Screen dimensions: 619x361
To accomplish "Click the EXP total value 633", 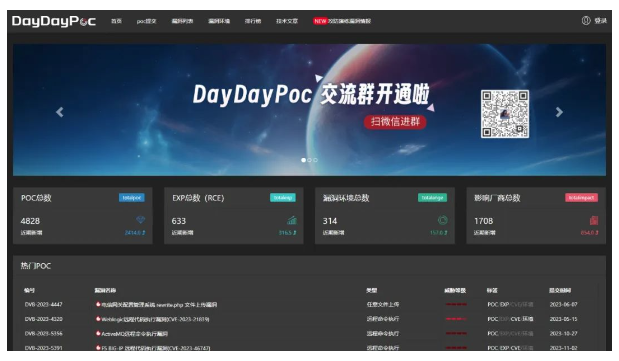I will pyautogui.click(x=179, y=221).
